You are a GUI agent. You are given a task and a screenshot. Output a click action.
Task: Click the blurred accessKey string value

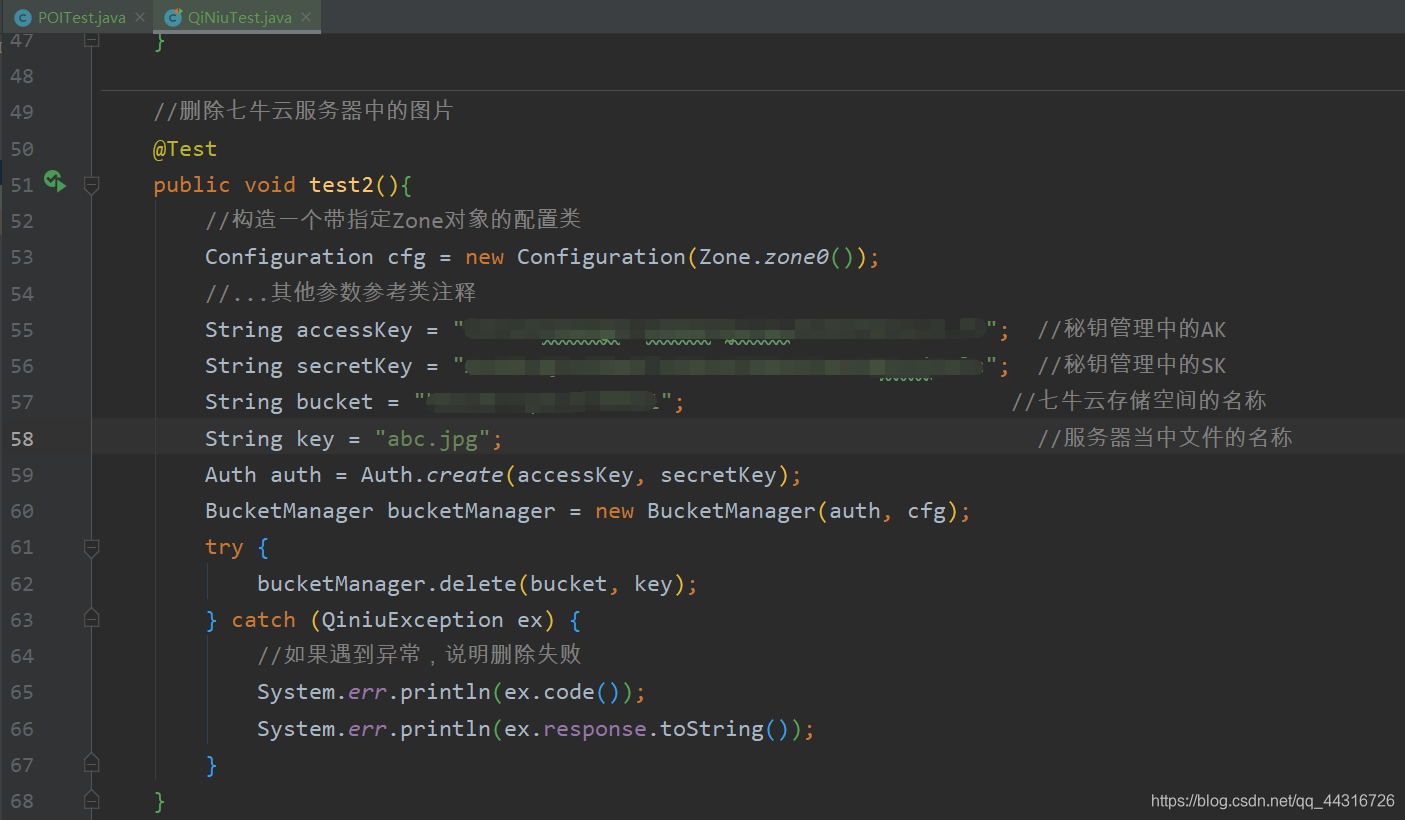pyautogui.click(x=725, y=329)
